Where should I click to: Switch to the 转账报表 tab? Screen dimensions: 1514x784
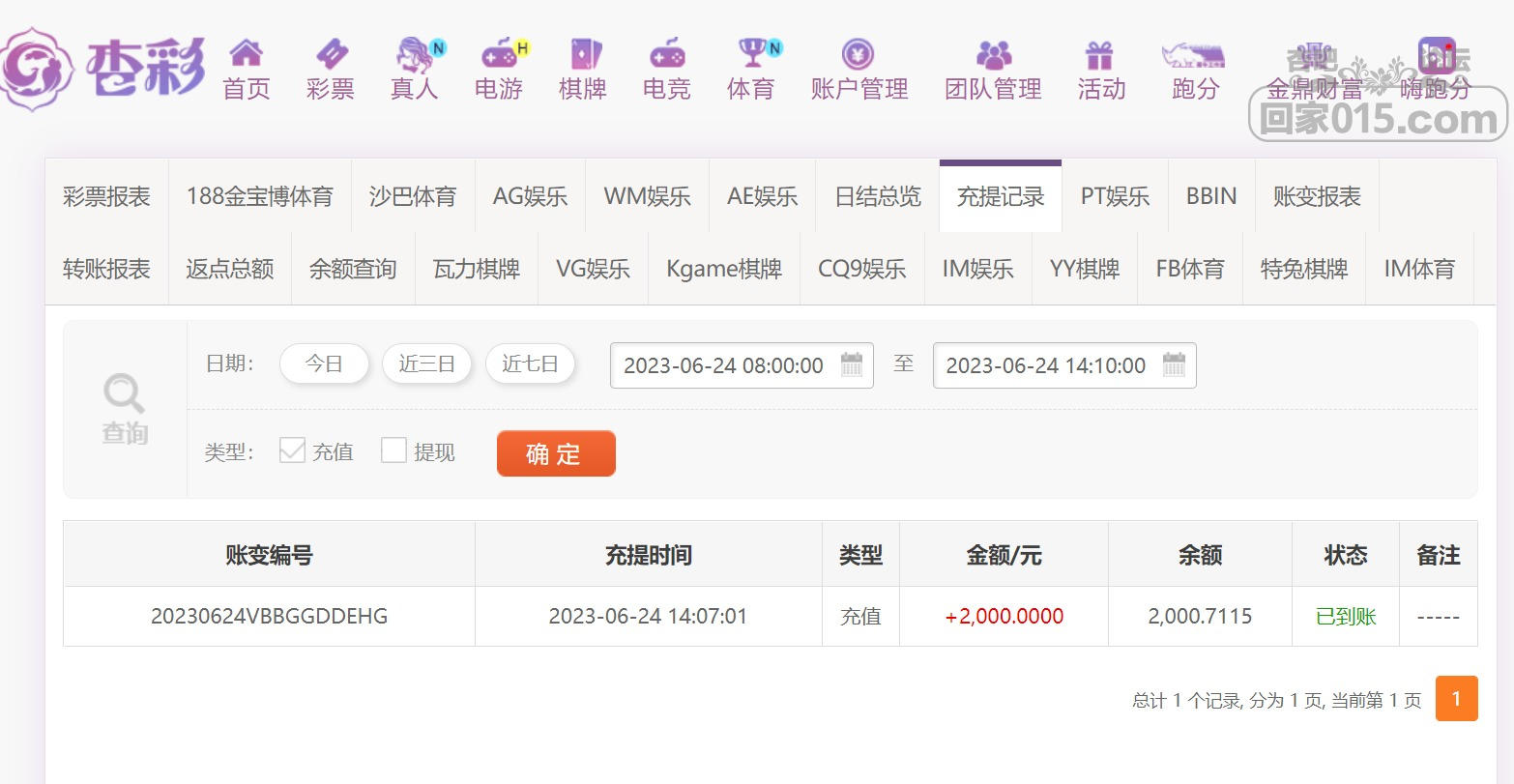pos(106,269)
